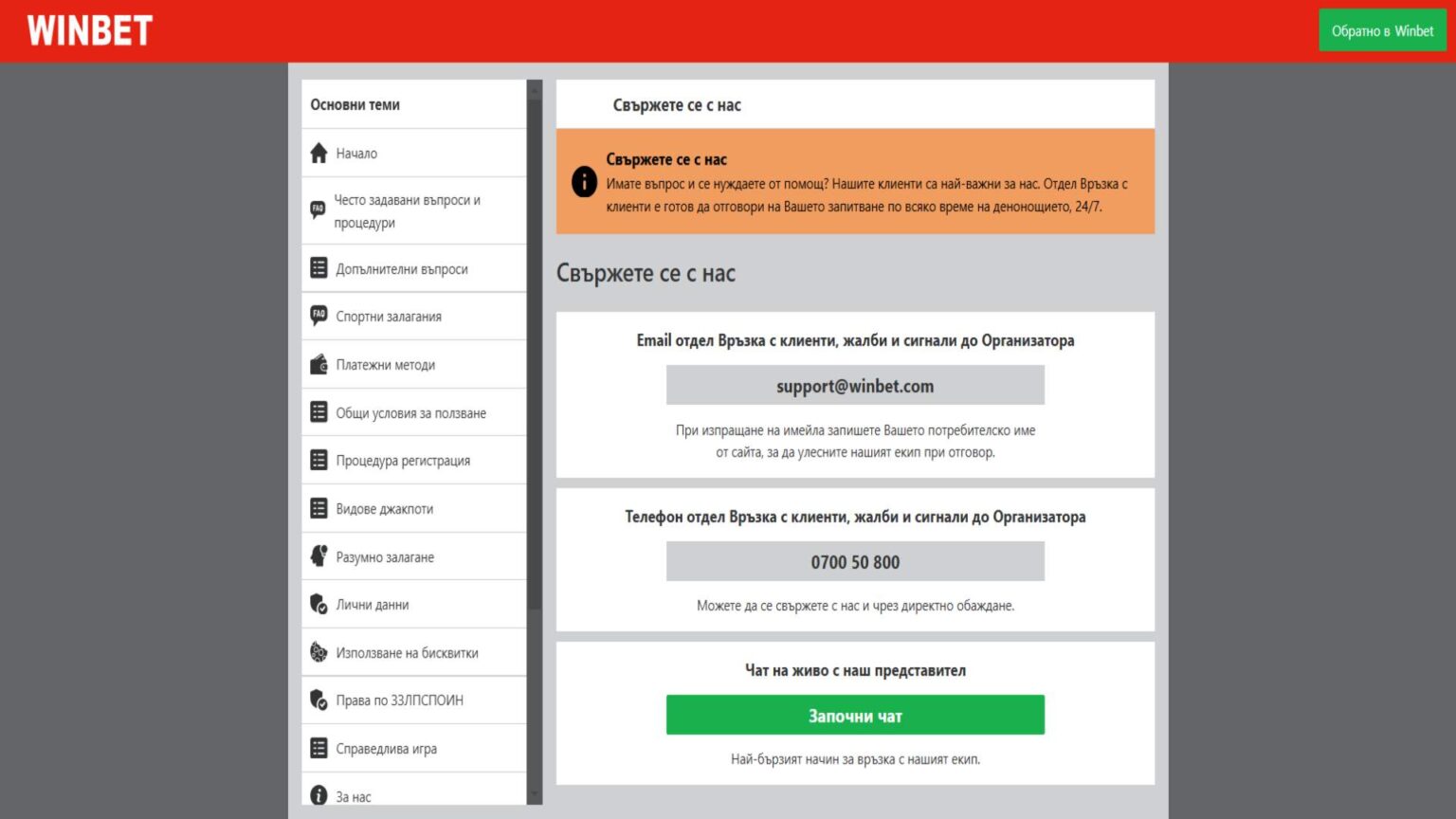Image resolution: width=1456 pixels, height=819 pixels.
Task: Click the Обратно в Winbet button
Action: coord(1382,30)
